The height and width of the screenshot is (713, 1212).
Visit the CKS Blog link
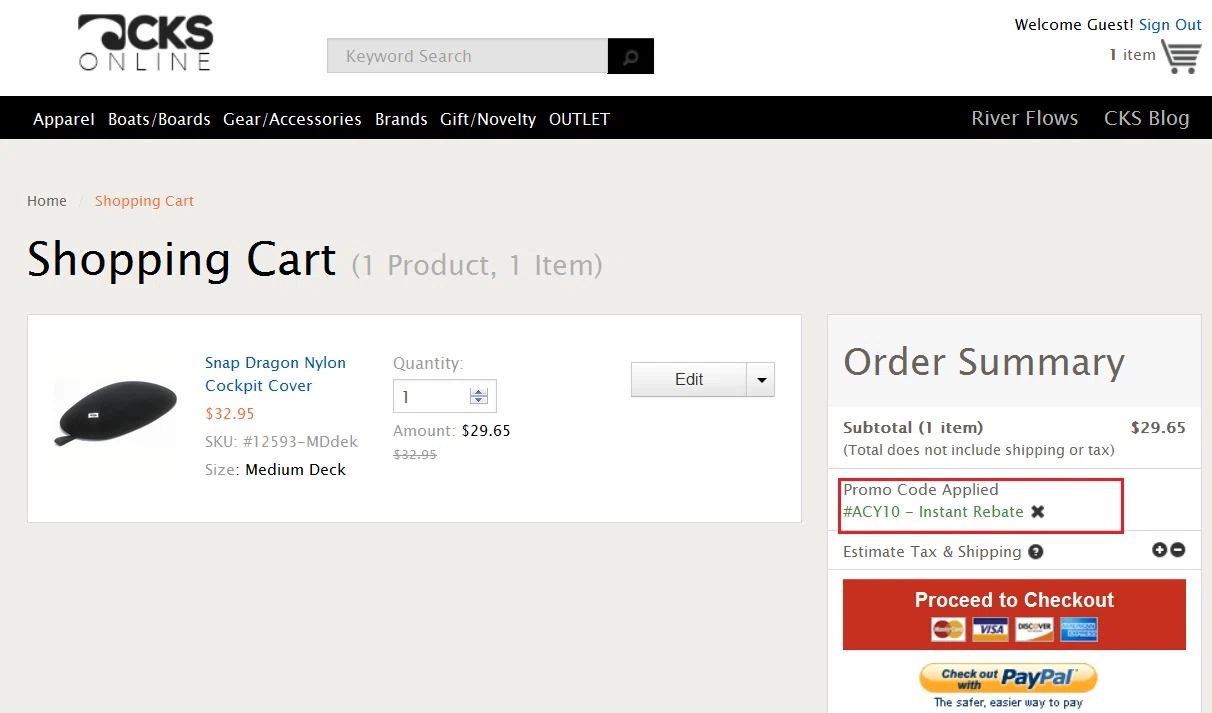coord(1147,118)
